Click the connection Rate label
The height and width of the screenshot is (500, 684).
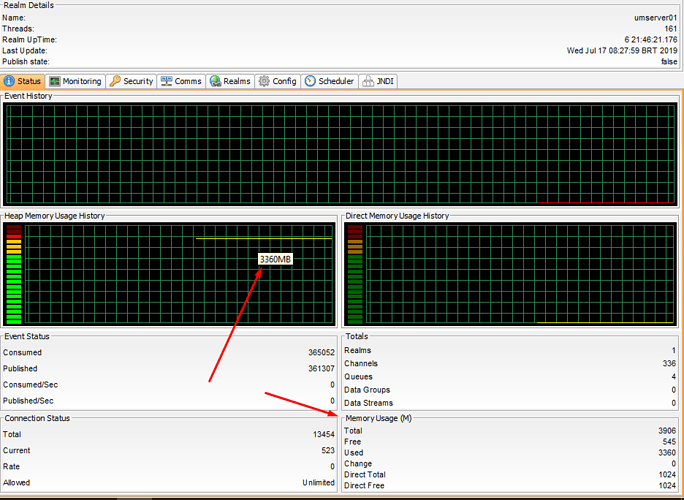click(11, 466)
